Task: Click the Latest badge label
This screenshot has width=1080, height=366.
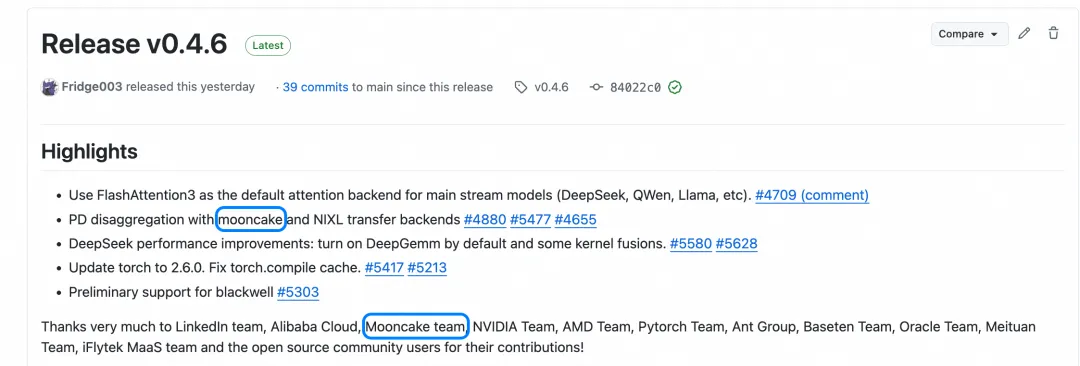Action: pos(268,45)
